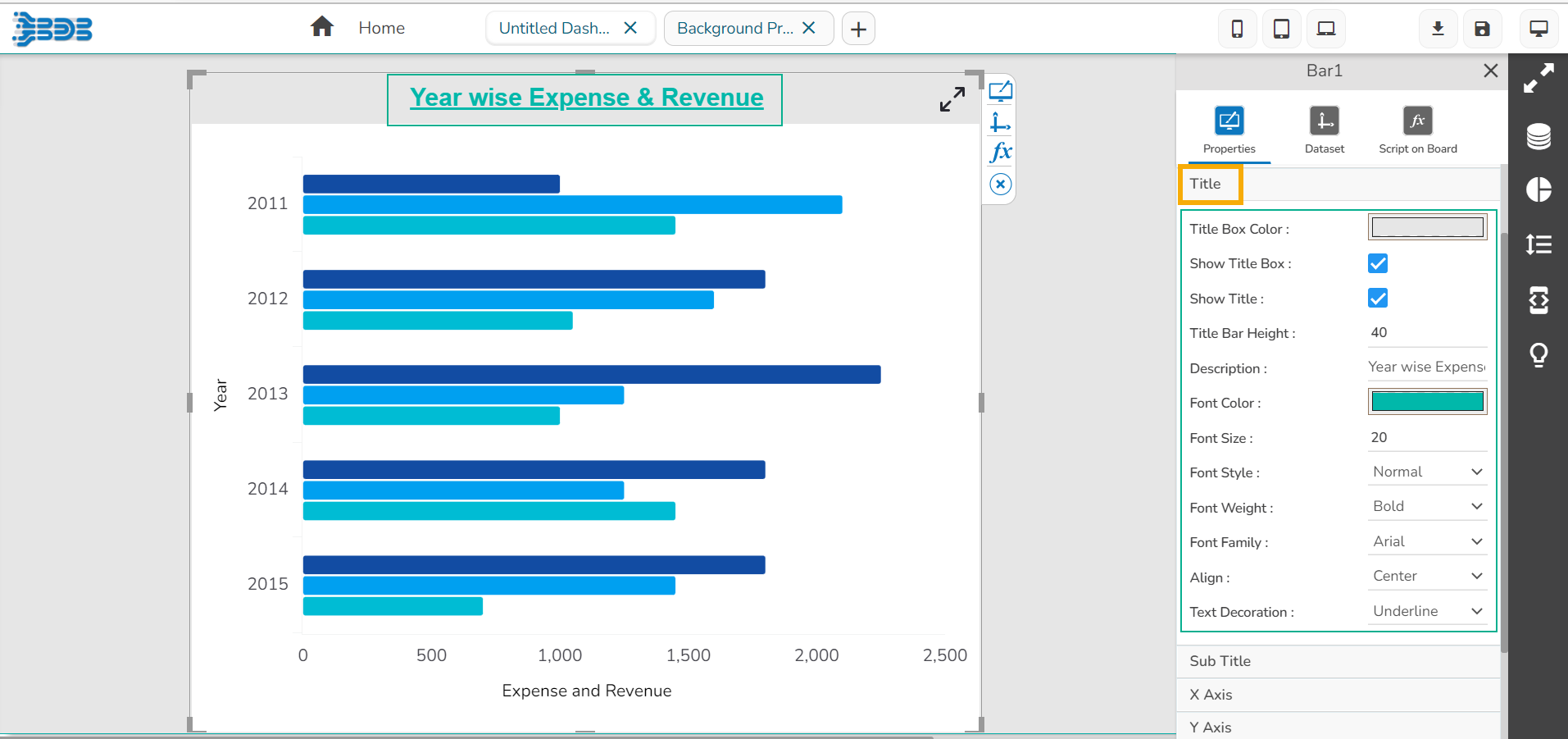Remove chart with circled X icon
This screenshot has height=739, width=1568.
tap(1000, 185)
